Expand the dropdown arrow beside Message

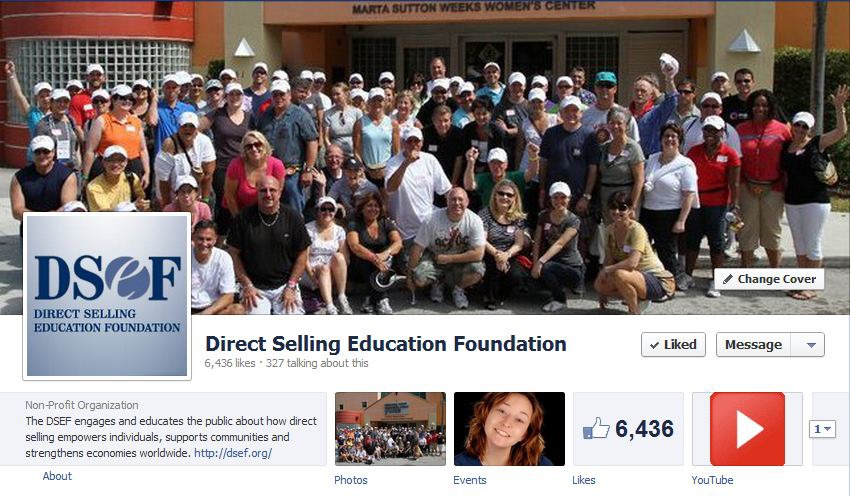811,345
